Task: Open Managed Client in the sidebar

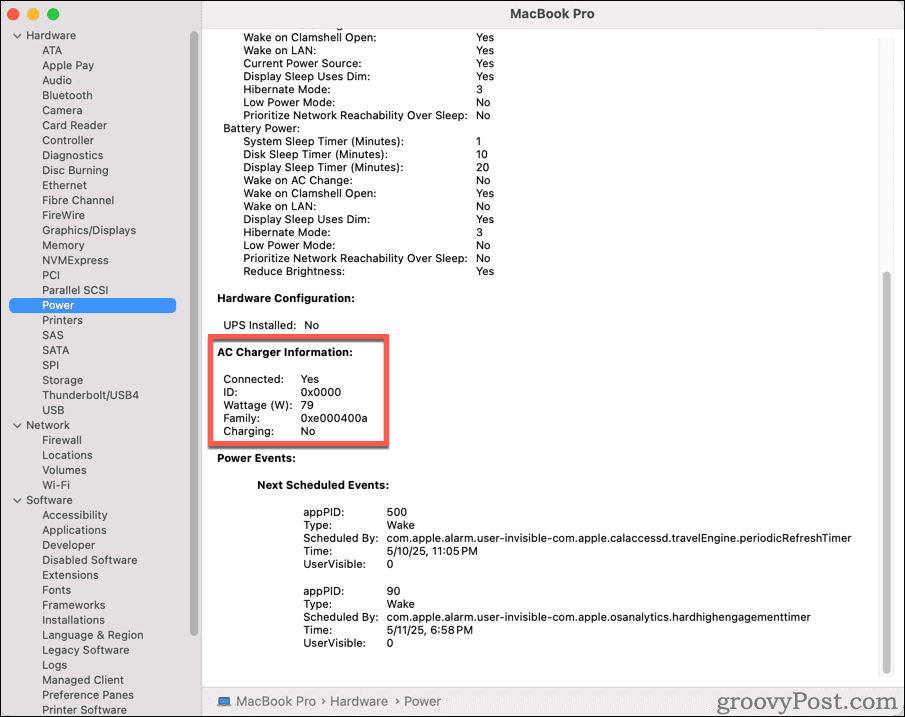Action: (83, 681)
